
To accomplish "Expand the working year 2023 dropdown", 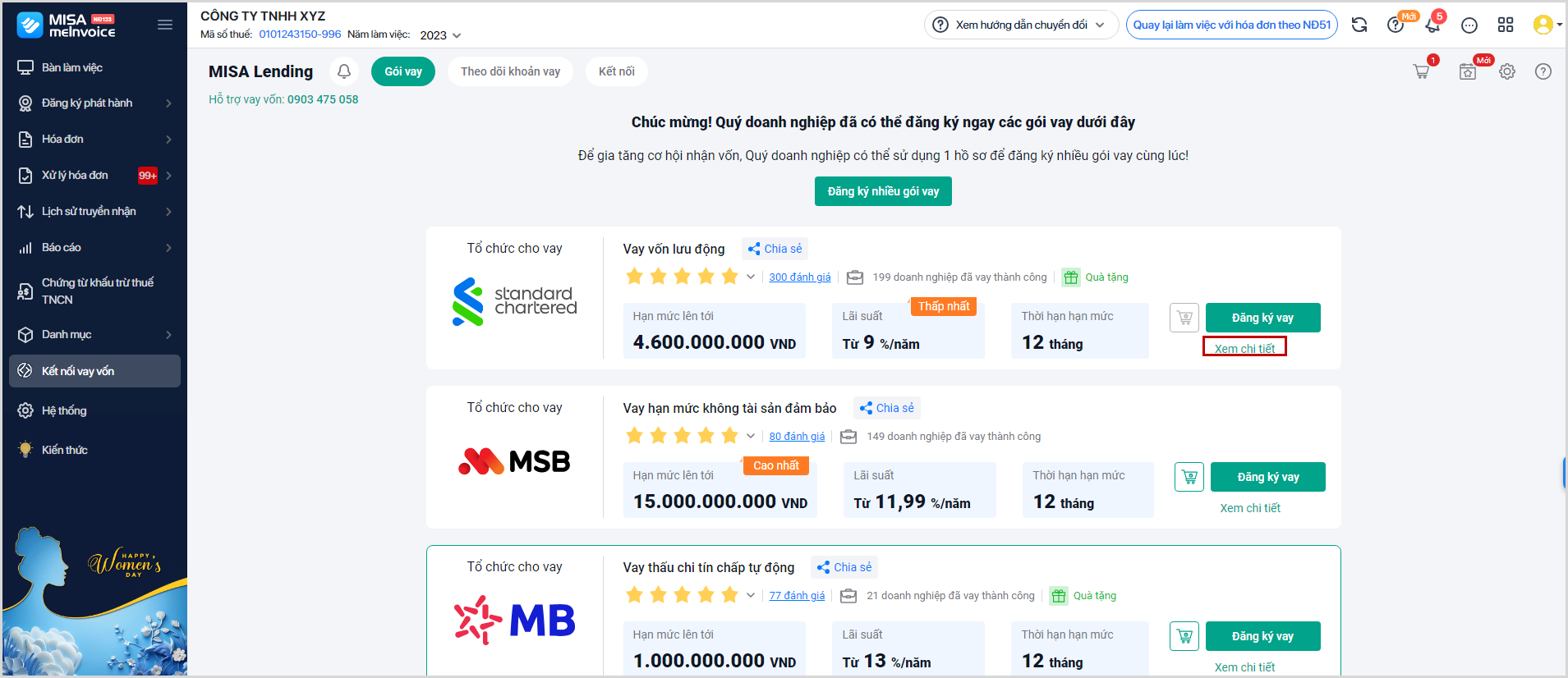I will pyautogui.click(x=441, y=35).
